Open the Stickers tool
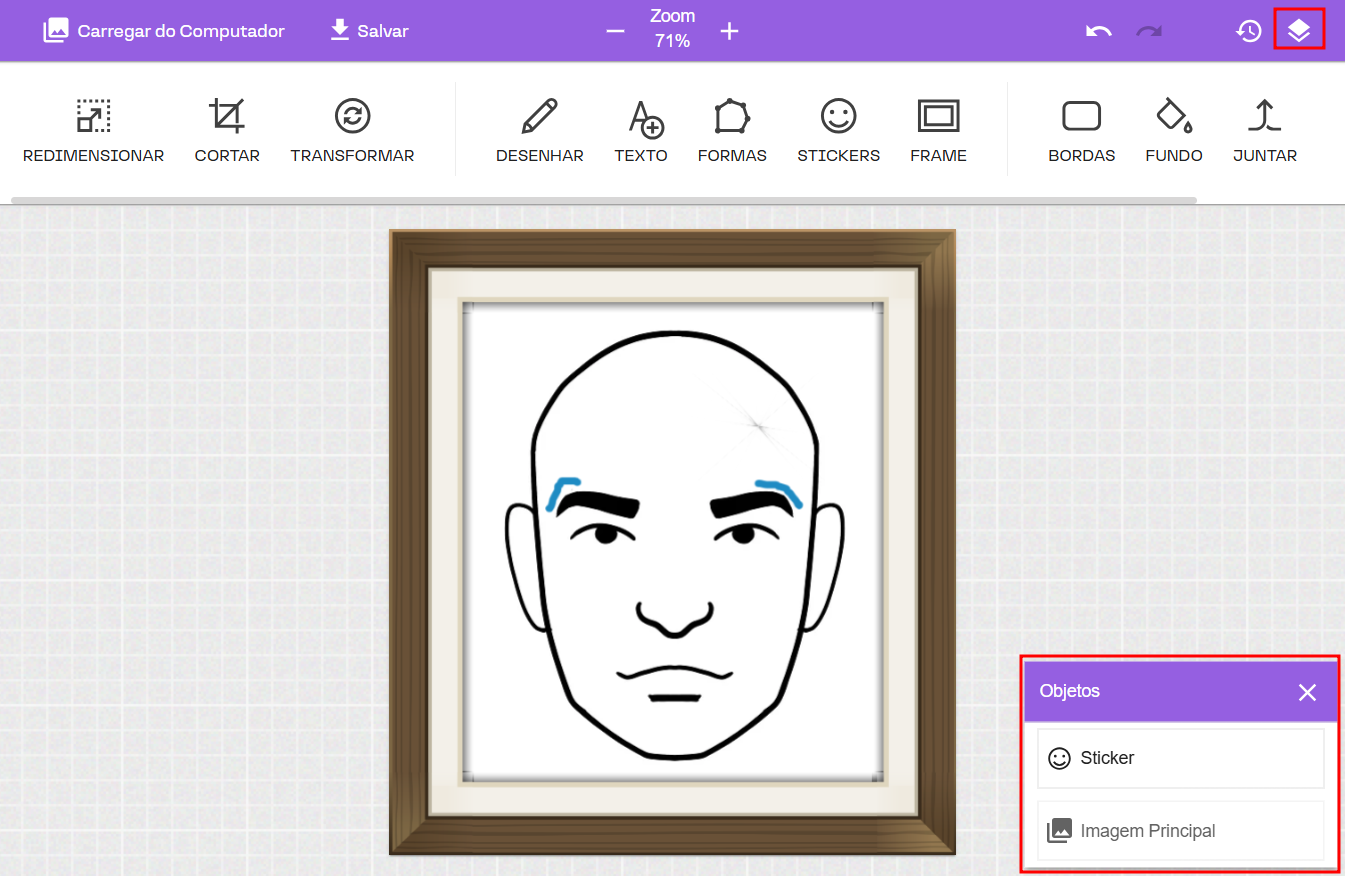 [838, 130]
